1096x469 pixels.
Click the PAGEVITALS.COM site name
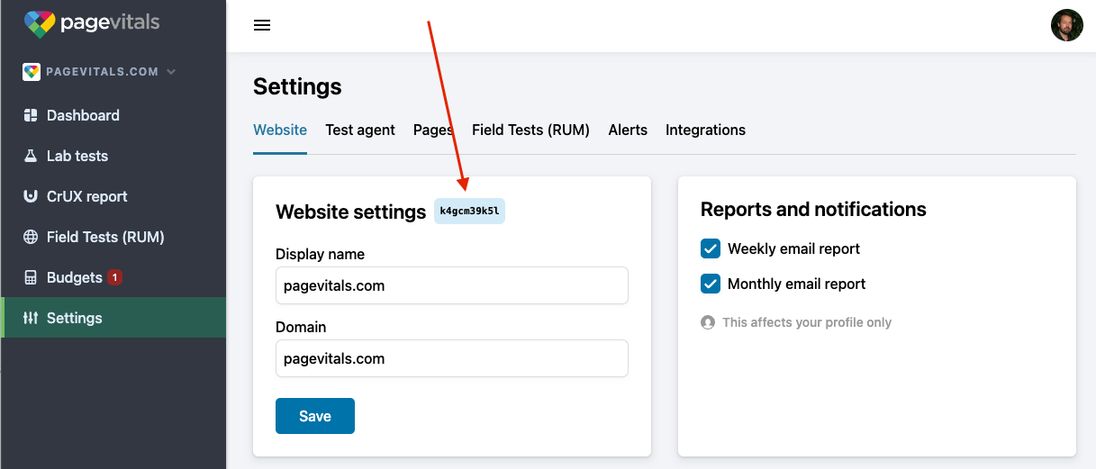102,71
